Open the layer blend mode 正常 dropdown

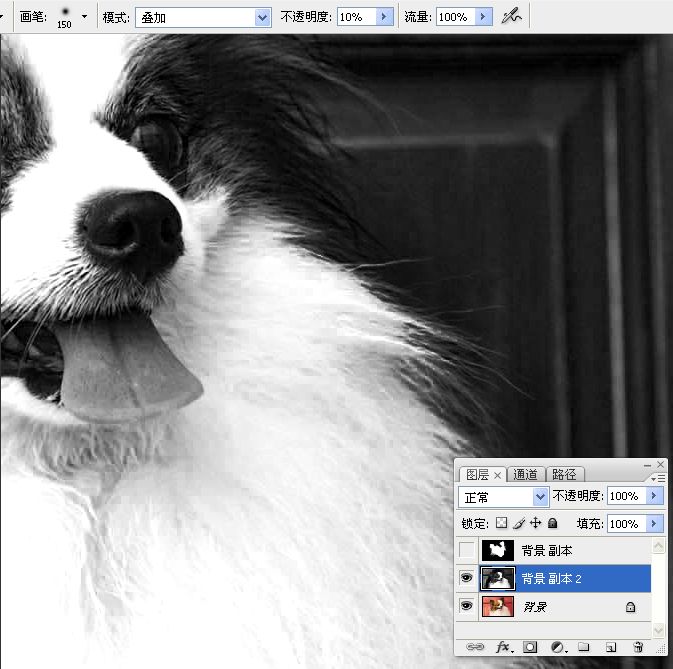point(503,497)
